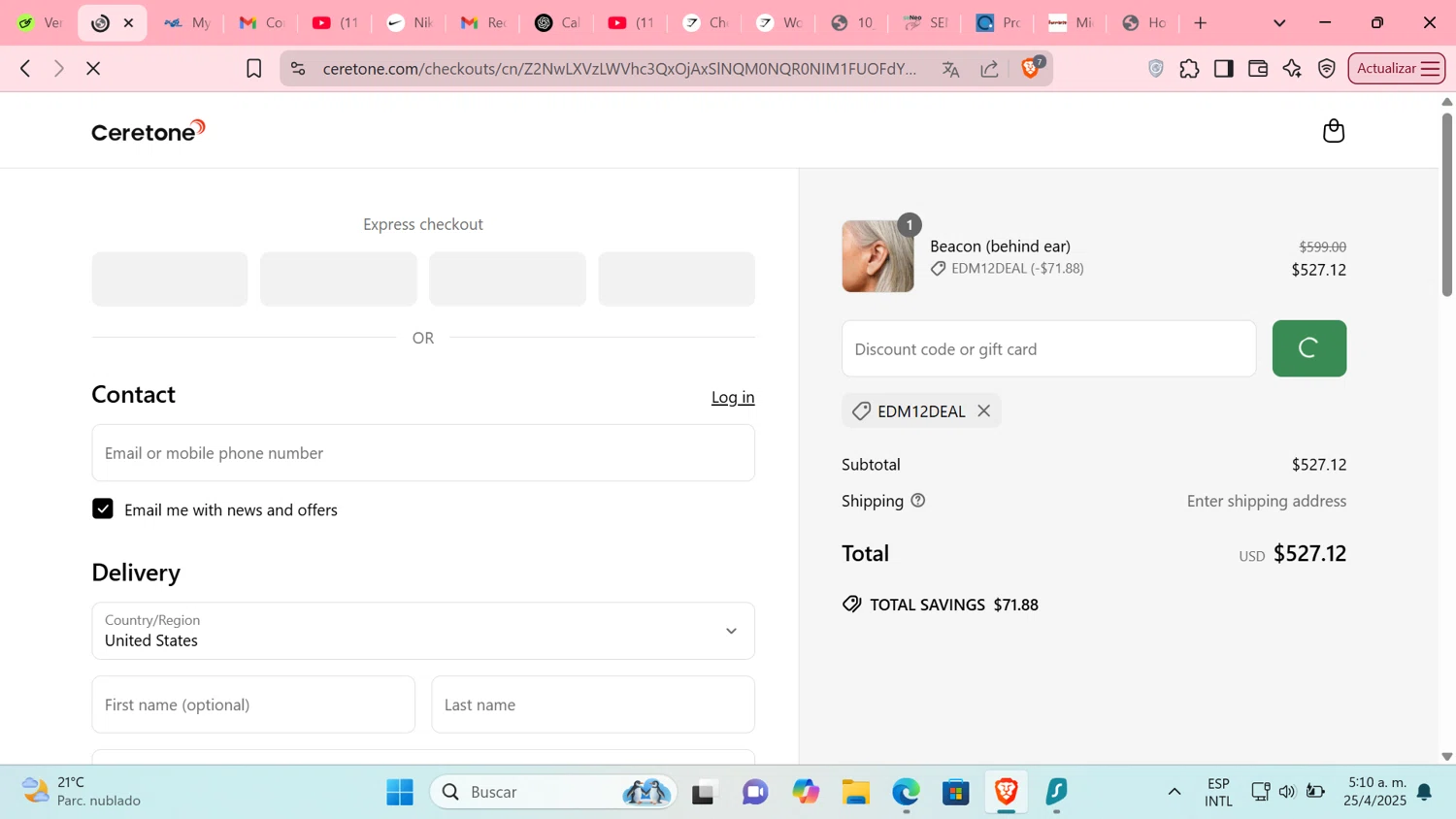The image size is (1456, 819).
Task: Open the shopping bag cart icon
Action: [1334, 131]
